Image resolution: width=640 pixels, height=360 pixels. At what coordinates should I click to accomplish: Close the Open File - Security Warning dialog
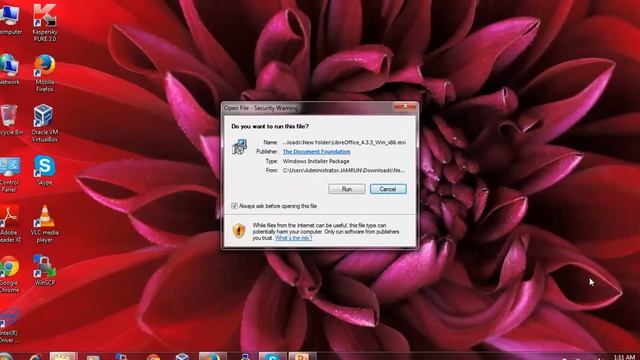tap(405, 107)
